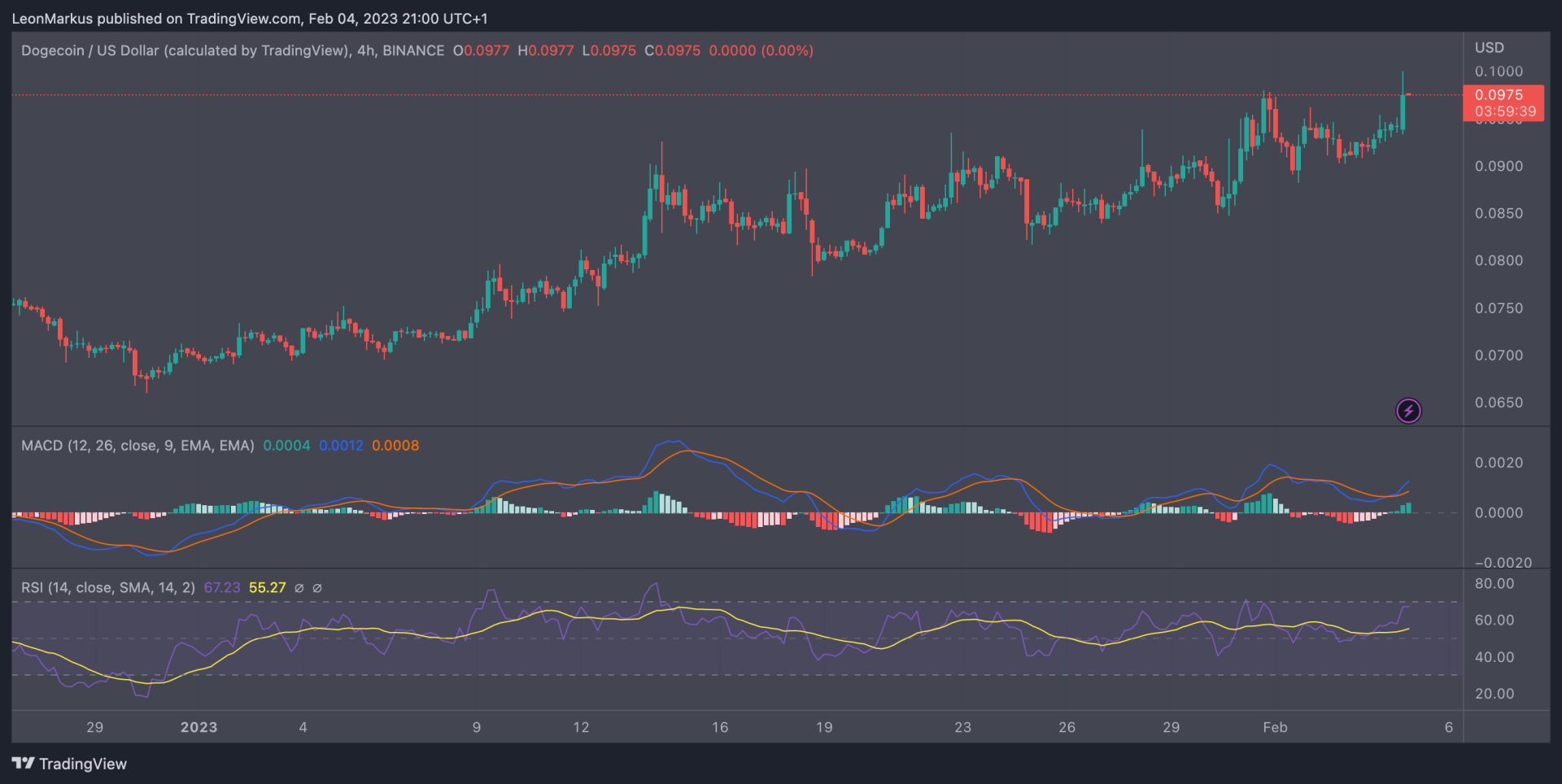The height and width of the screenshot is (784, 1562).
Task: Click the MACD histogram value 0.0004
Action: pos(286,446)
